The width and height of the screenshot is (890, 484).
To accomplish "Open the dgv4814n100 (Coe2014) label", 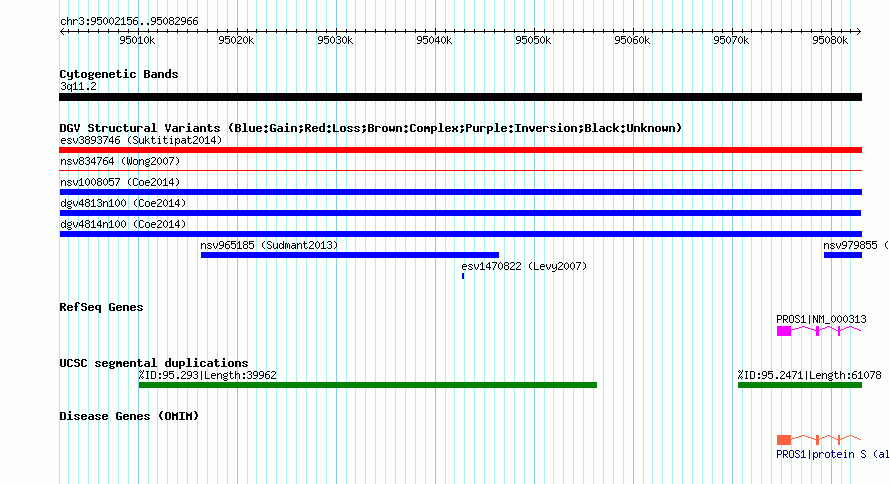I will click(x=123, y=224).
